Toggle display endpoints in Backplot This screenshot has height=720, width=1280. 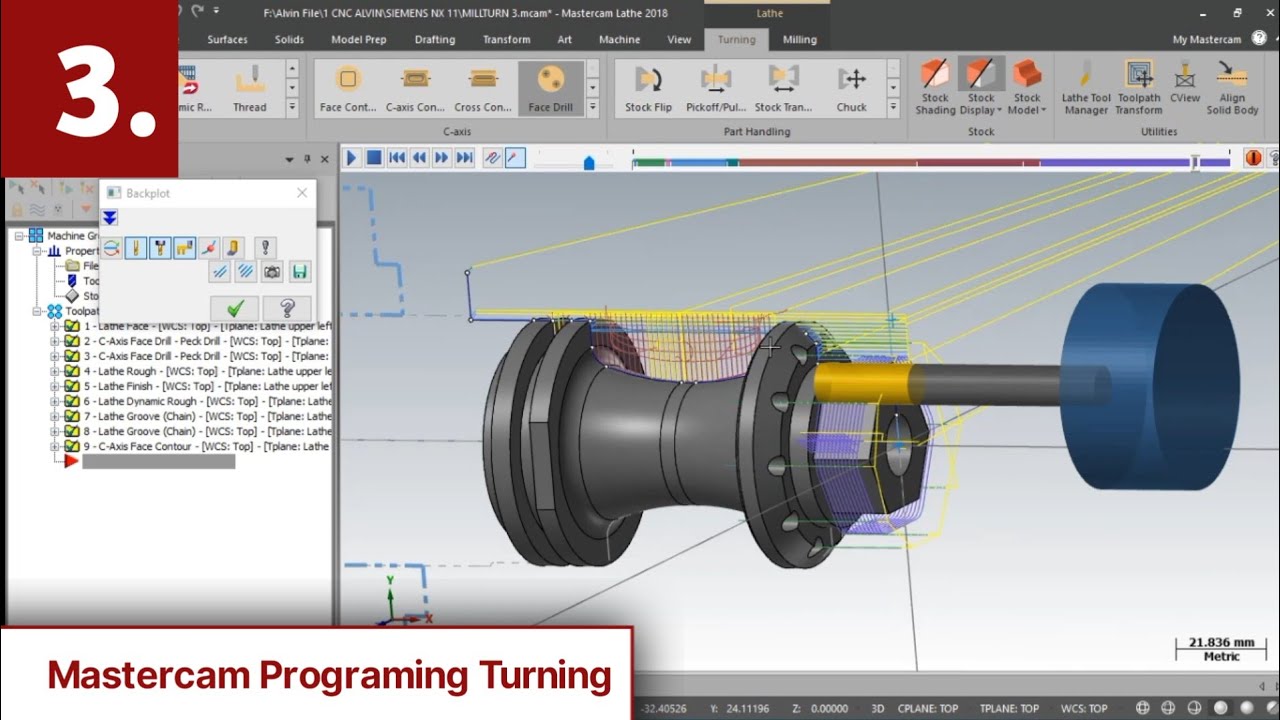(x=208, y=247)
